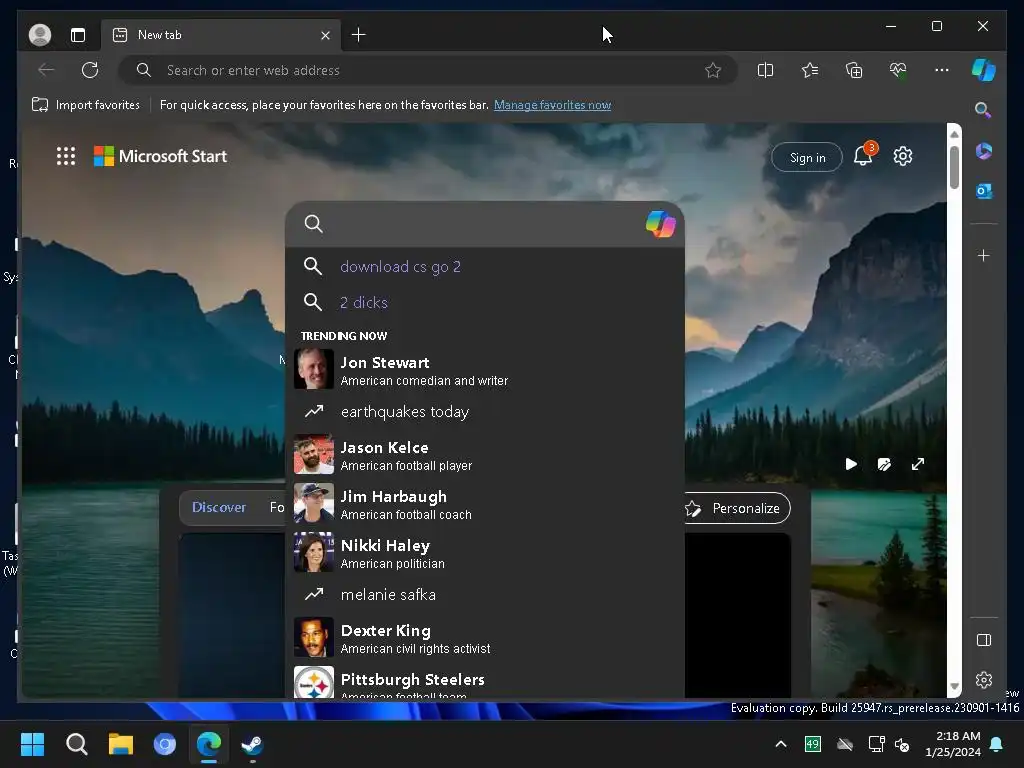Click the edit background icon
The image size is (1024, 768).
pos(884,464)
